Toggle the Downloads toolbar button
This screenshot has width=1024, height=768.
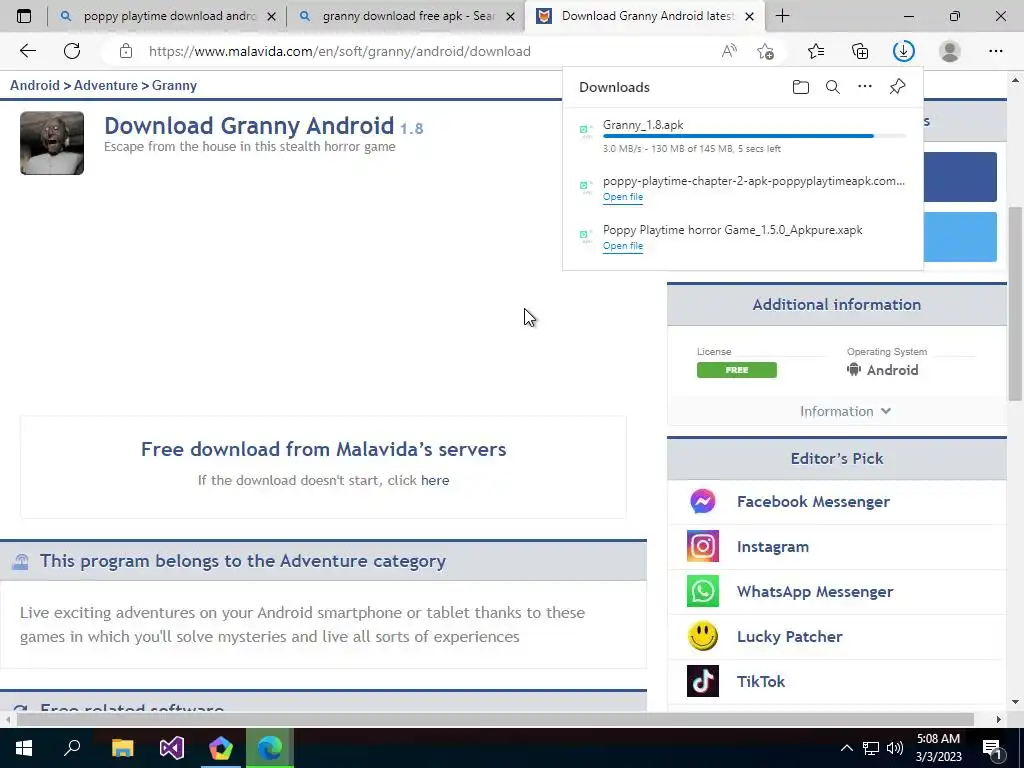point(904,51)
